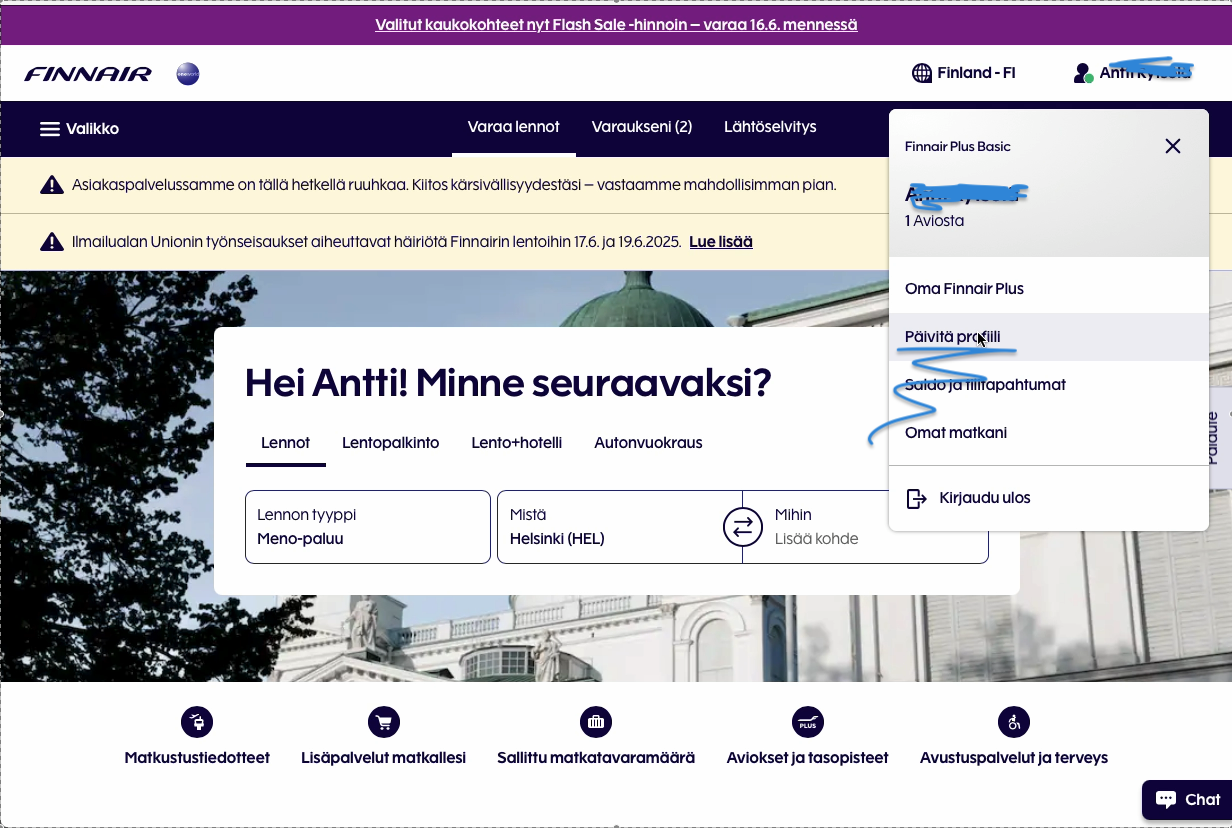Open Lisäpalvelut matkallesi shopping cart icon
The height and width of the screenshot is (828, 1232).
tap(383, 721)
